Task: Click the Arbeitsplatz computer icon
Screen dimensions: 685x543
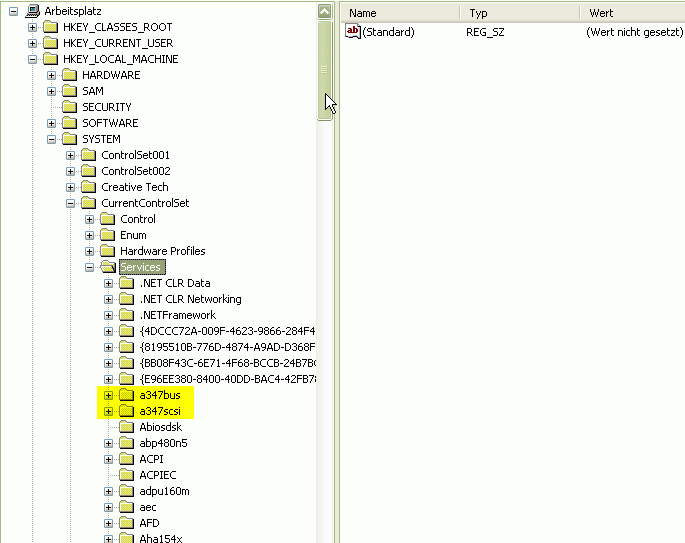Action: [32, 11]
